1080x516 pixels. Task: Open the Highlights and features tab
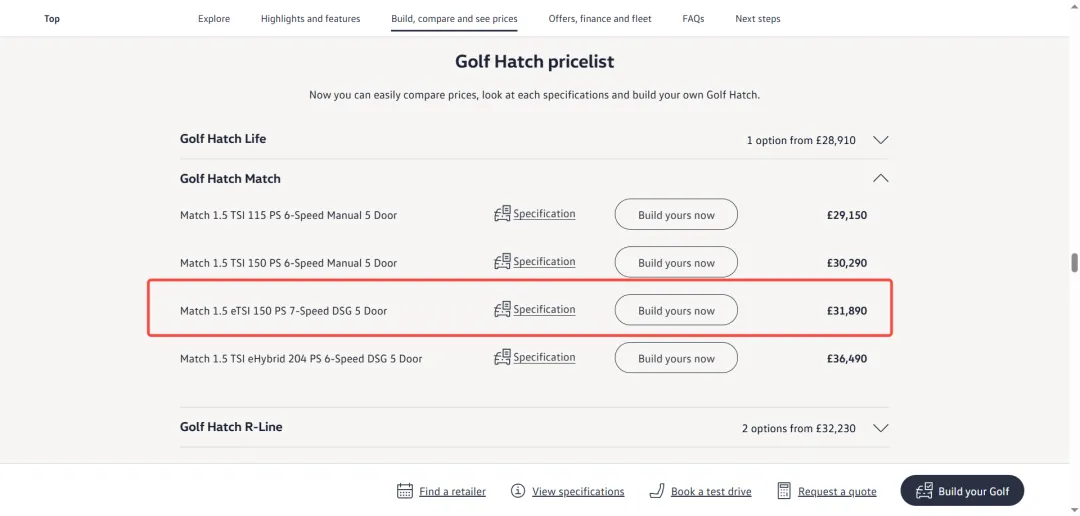coord(310,19)
